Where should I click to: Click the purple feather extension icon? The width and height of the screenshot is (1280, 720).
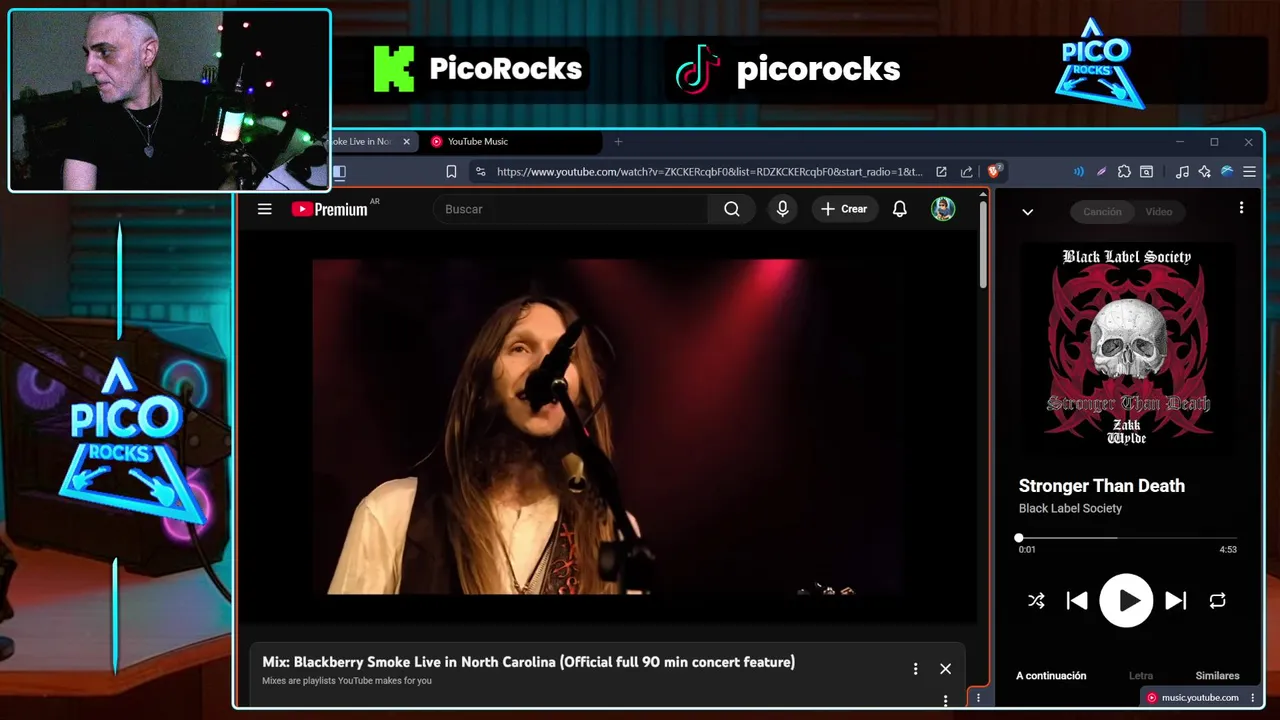tap(1101, 172)
